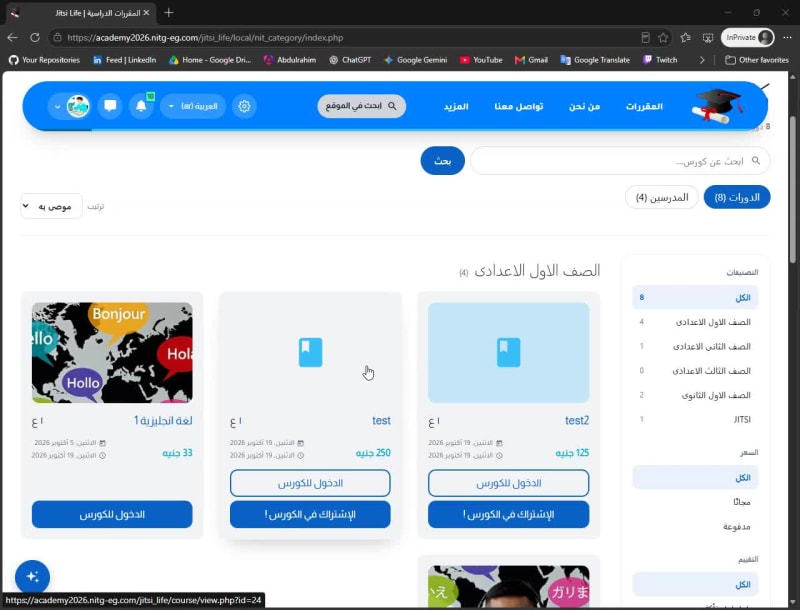This screenshot has height=610, width=800.
Task: Select الكل category filter with count 8
Action: pyautogui.click(x=695, y=297)
